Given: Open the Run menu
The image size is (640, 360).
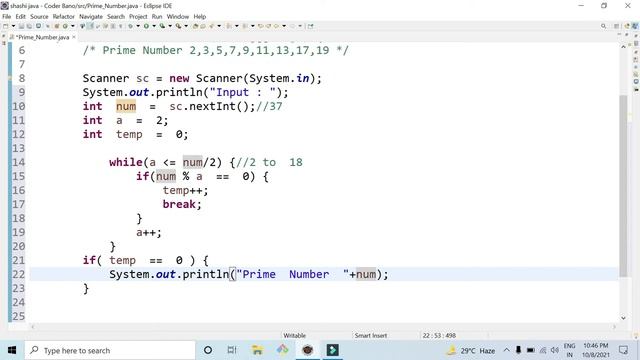Looking at the screenshot, I should (157, 16).
